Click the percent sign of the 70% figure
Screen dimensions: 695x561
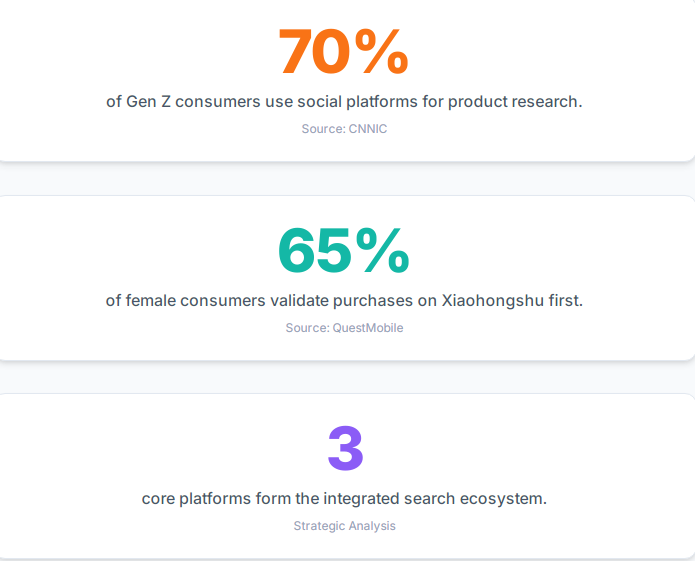click(382, 53)
